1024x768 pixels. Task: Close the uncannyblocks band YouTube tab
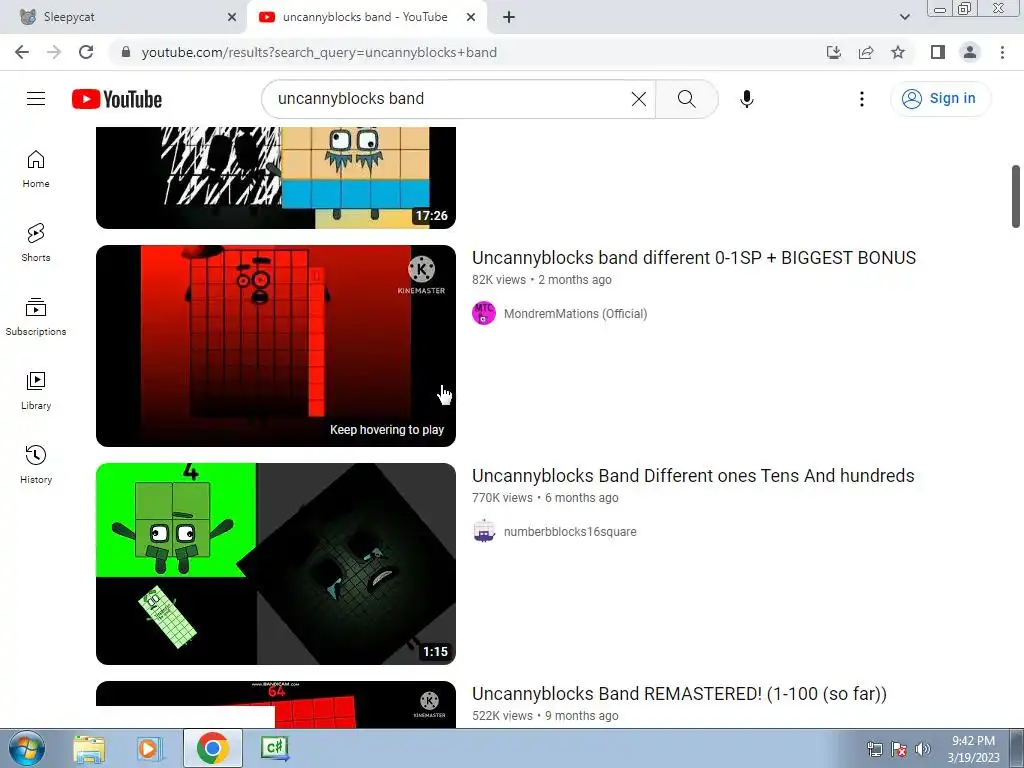471,17
